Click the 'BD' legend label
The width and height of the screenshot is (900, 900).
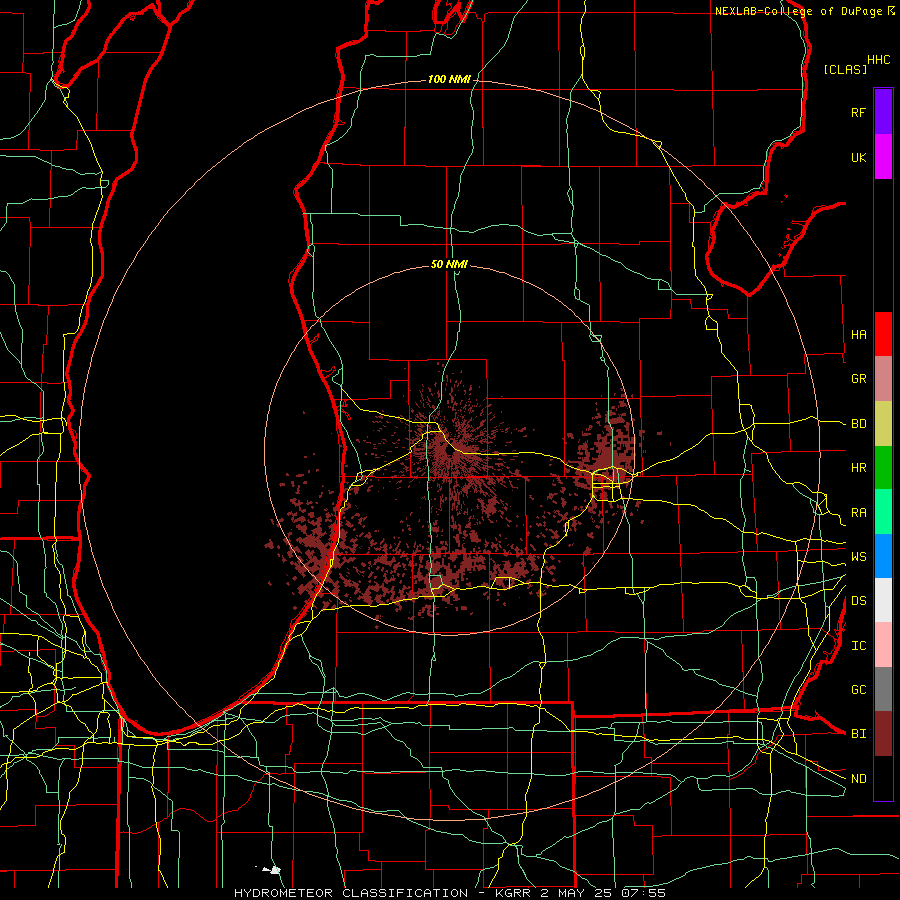tap(859, 424)
